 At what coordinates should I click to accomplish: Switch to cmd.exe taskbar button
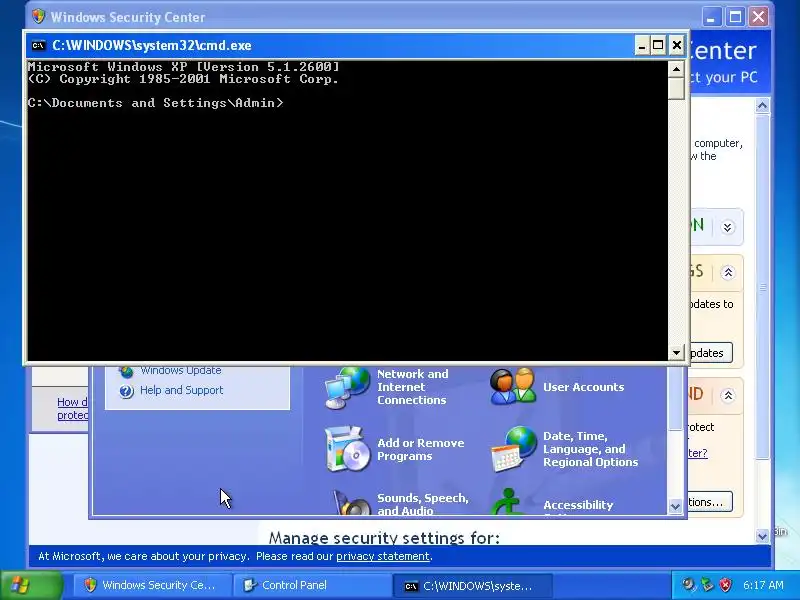(472, 586)
